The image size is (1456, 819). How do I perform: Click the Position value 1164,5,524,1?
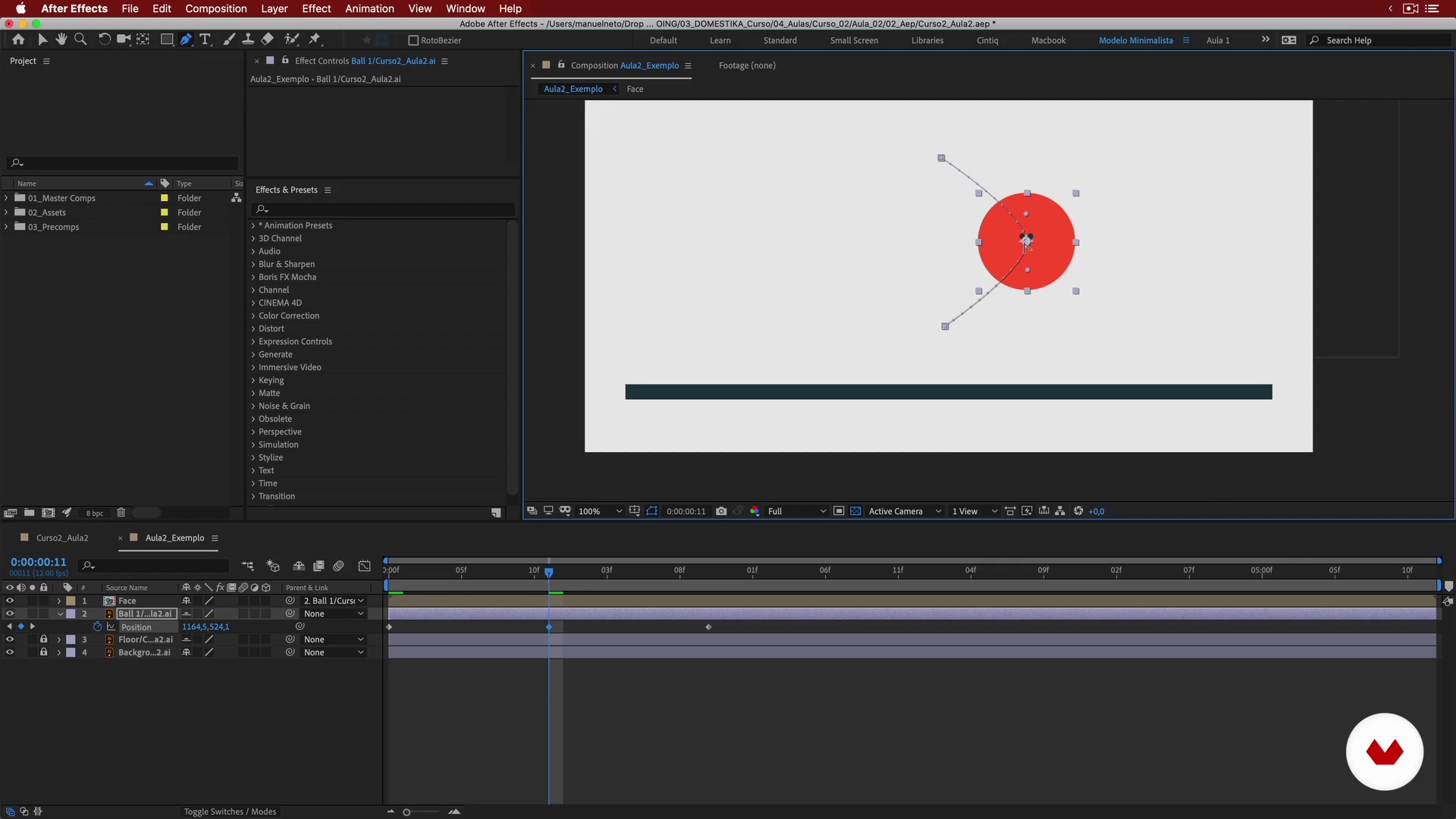[206, 626]
